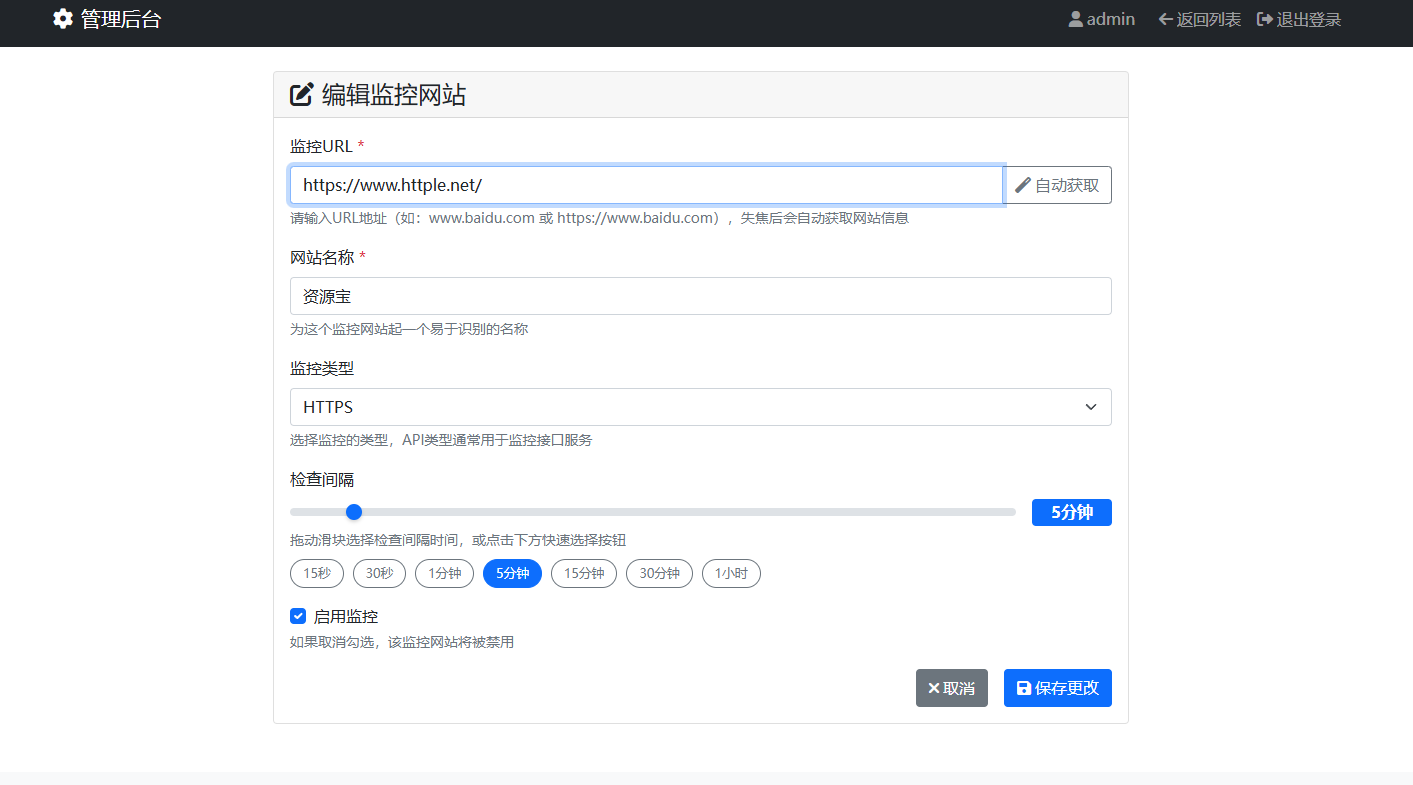Click the gear icon beside 管理后台
Image resolution: width=1413 pixels, height=785 pixels.
click(62, 18)
